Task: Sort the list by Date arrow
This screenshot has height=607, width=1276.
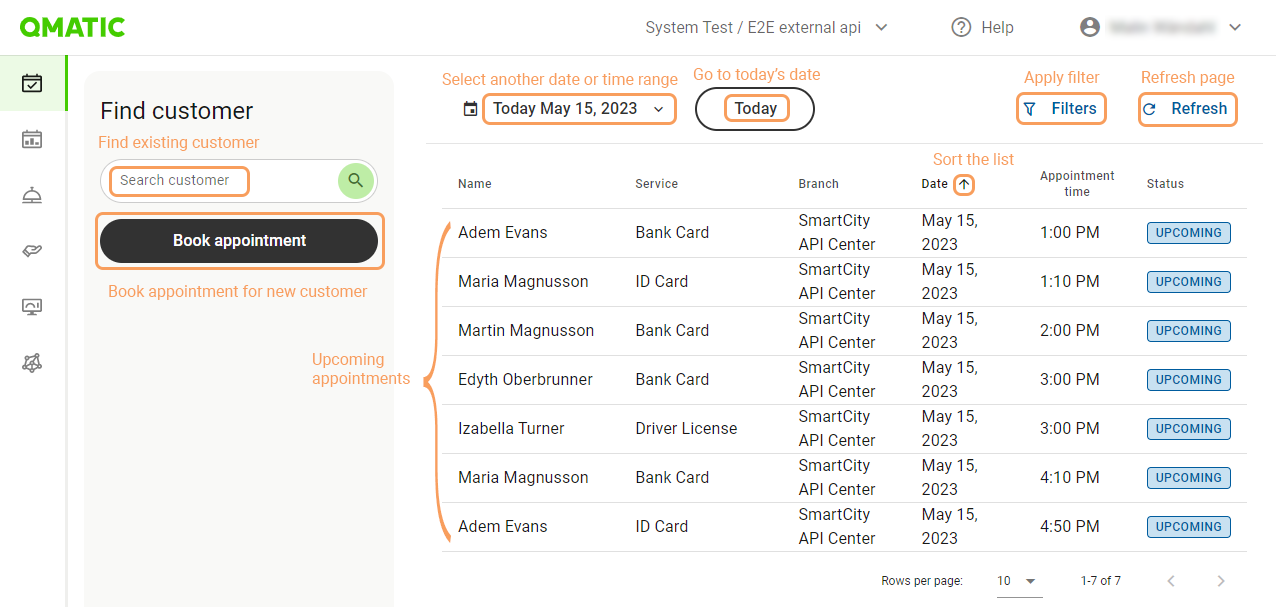Action: click(964, 184)
